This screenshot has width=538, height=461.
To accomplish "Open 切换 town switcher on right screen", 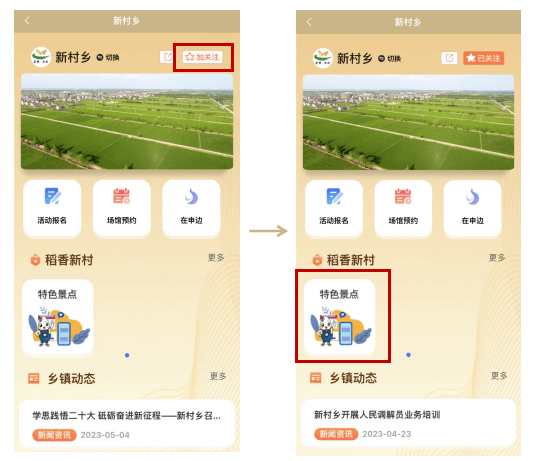I will (390, 59).
